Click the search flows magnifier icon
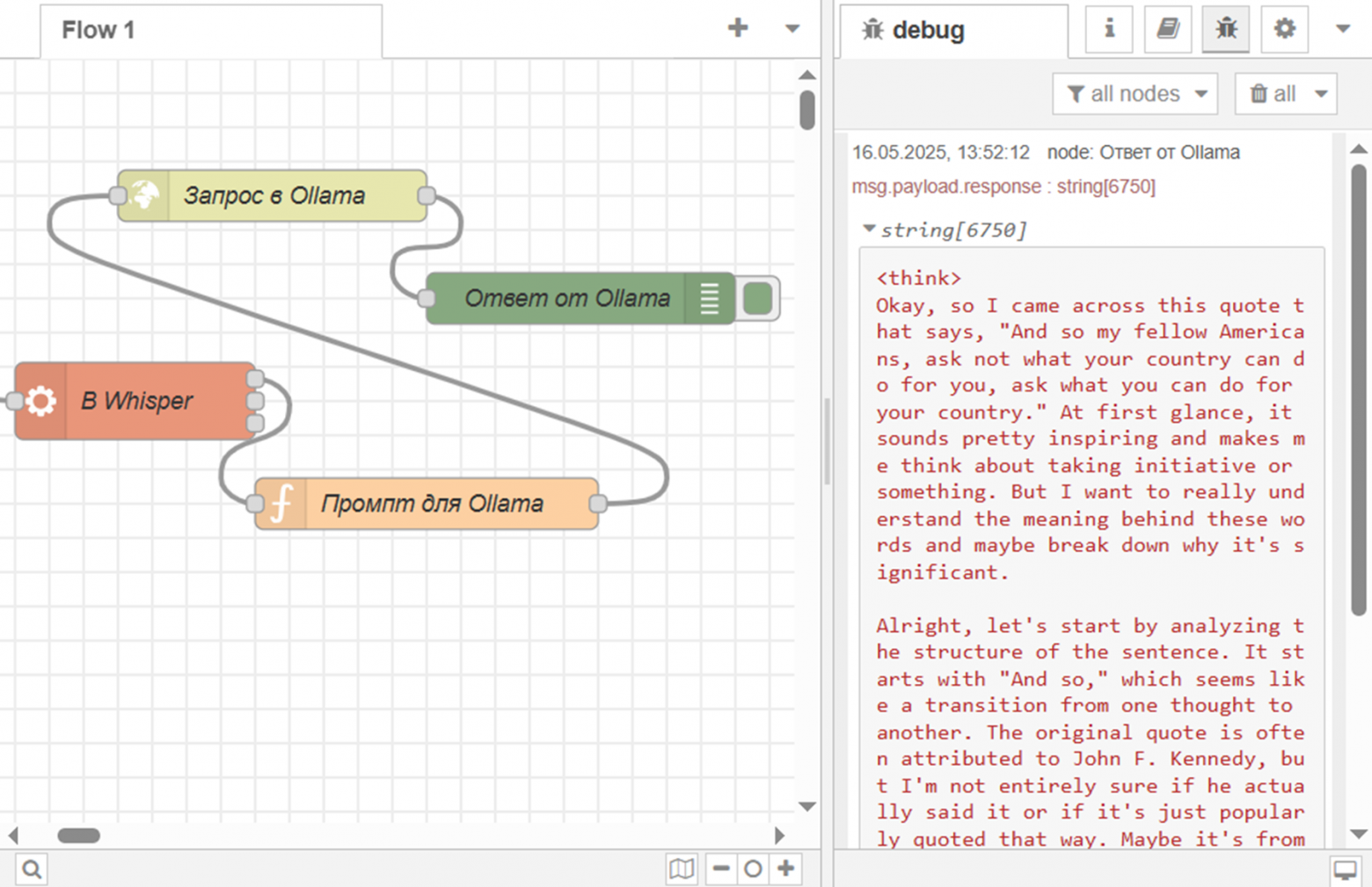 (32, 869)
